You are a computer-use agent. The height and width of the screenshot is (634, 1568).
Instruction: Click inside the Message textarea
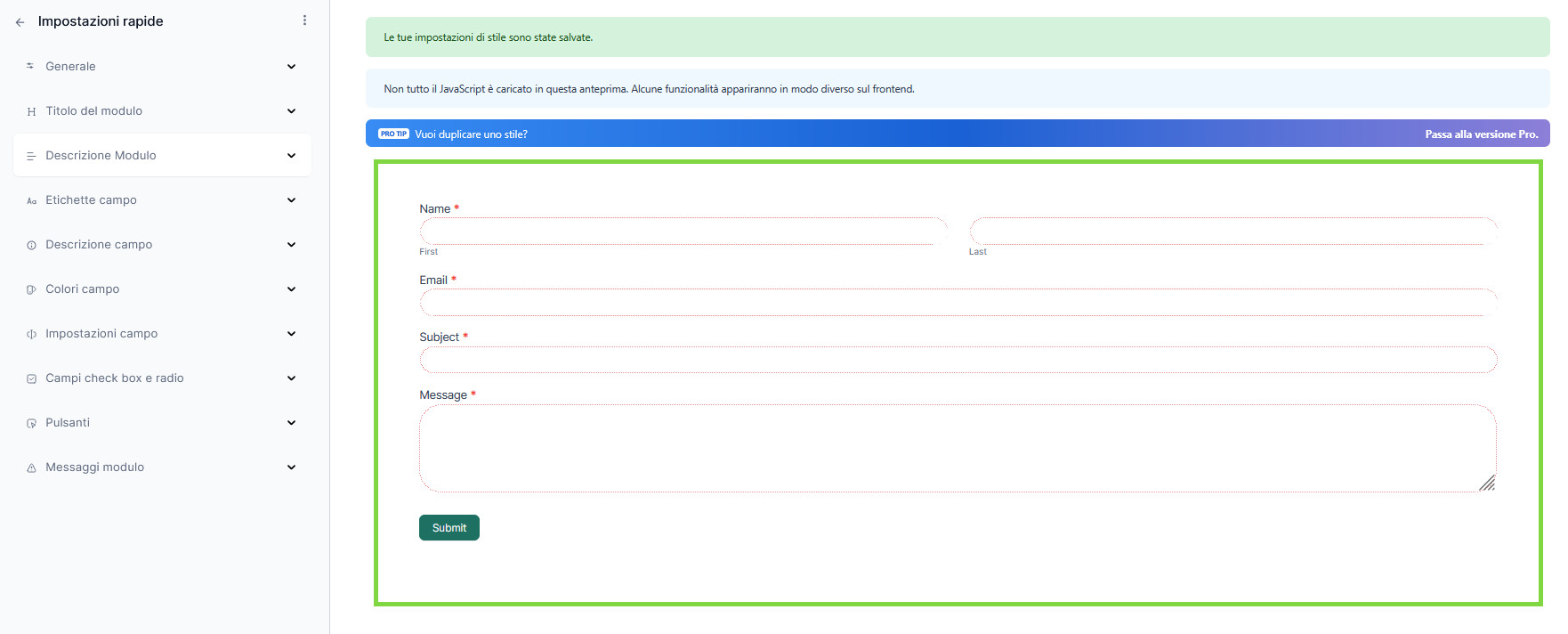coord(958,448)
